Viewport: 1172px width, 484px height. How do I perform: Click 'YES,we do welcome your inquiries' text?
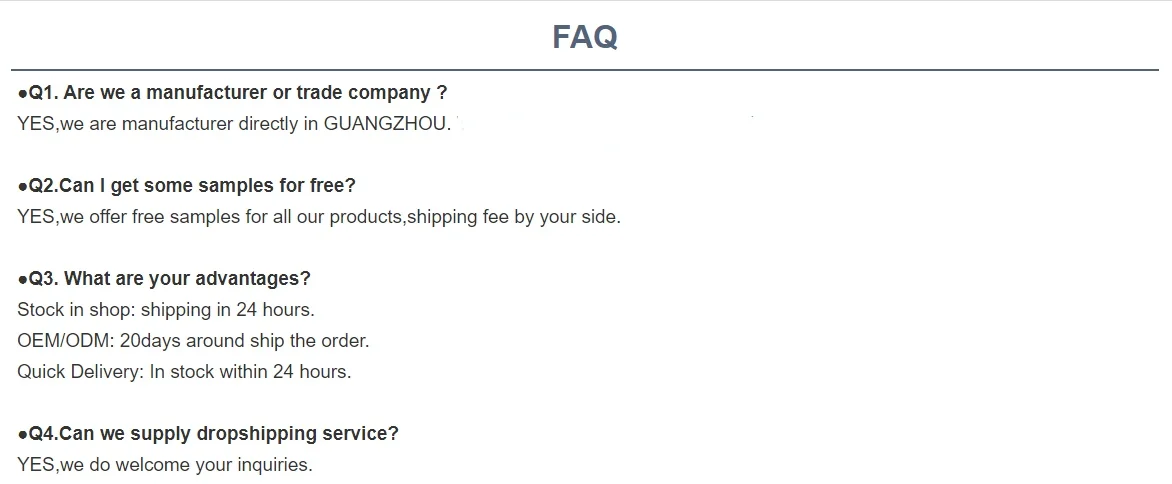(x=165, y=465)
